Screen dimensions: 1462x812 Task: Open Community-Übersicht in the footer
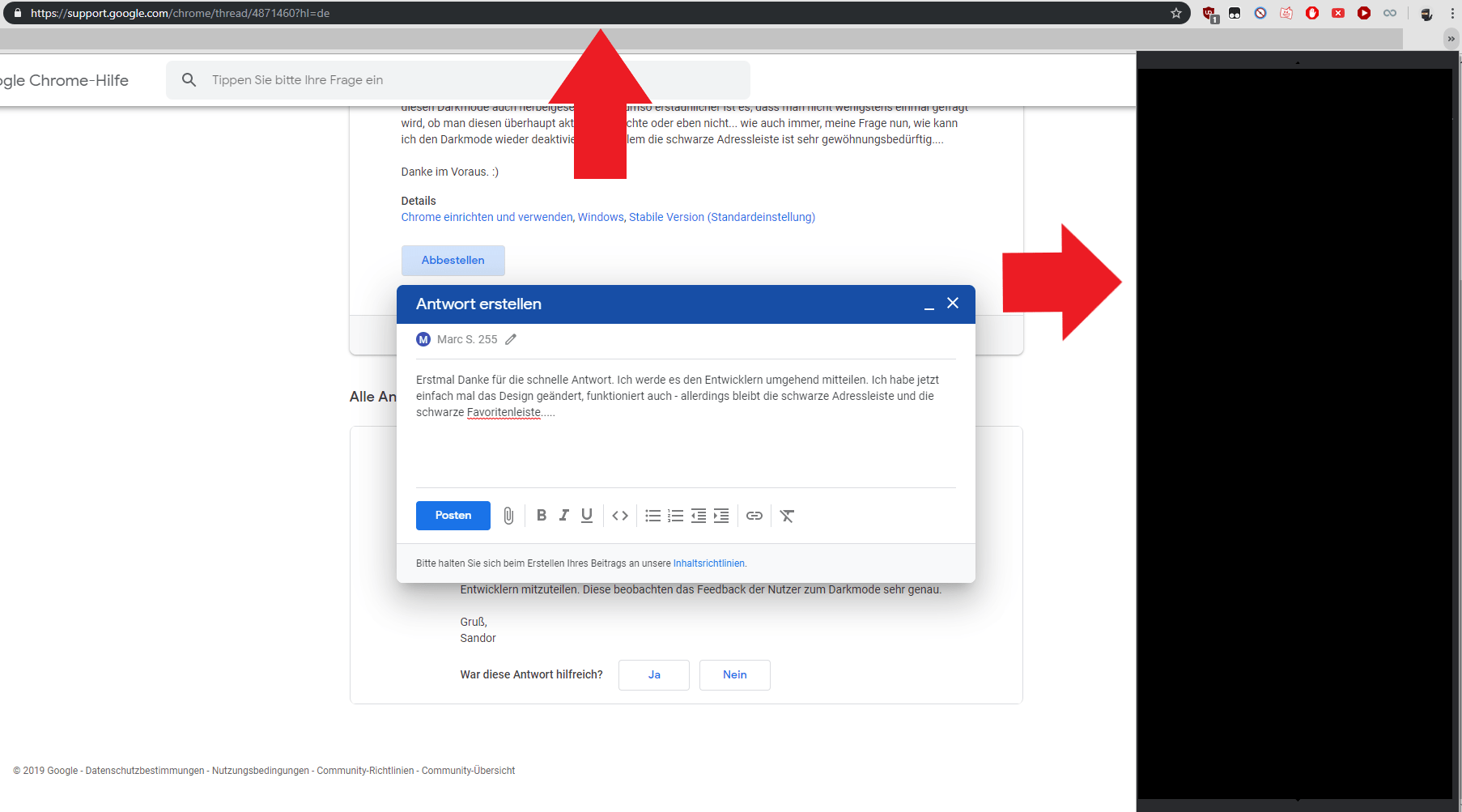click(x=468, y=771)
